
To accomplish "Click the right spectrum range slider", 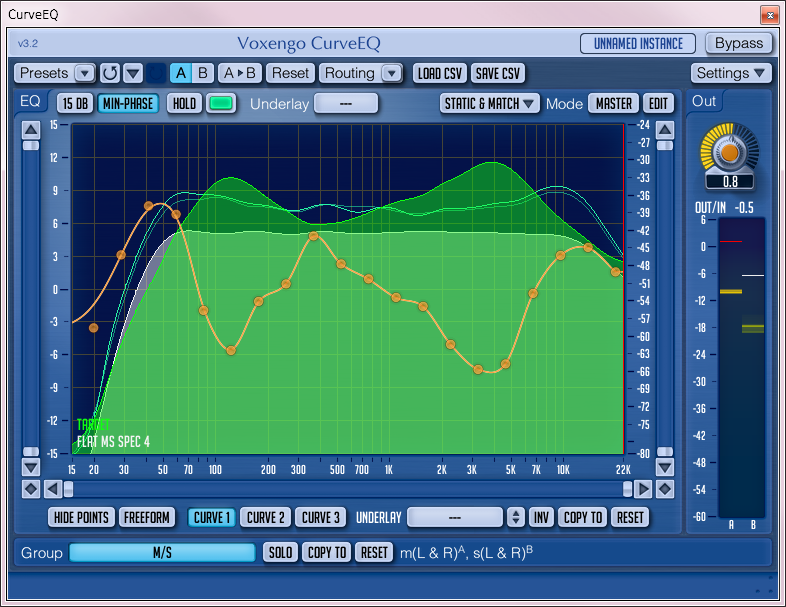I will coord(665,299).
